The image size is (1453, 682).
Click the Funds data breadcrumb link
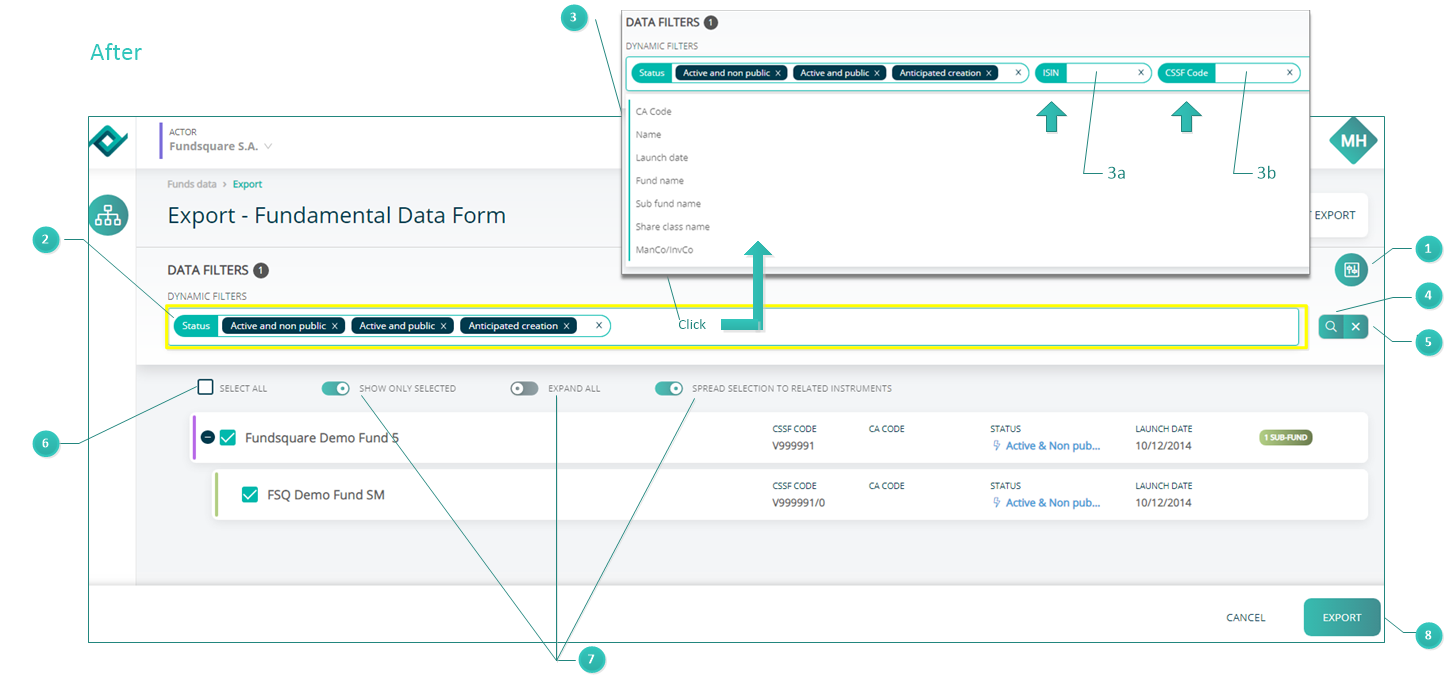(192, 184)
